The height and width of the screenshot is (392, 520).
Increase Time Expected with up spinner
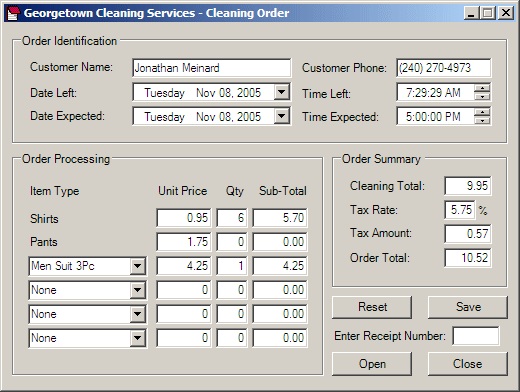point(482,112)
